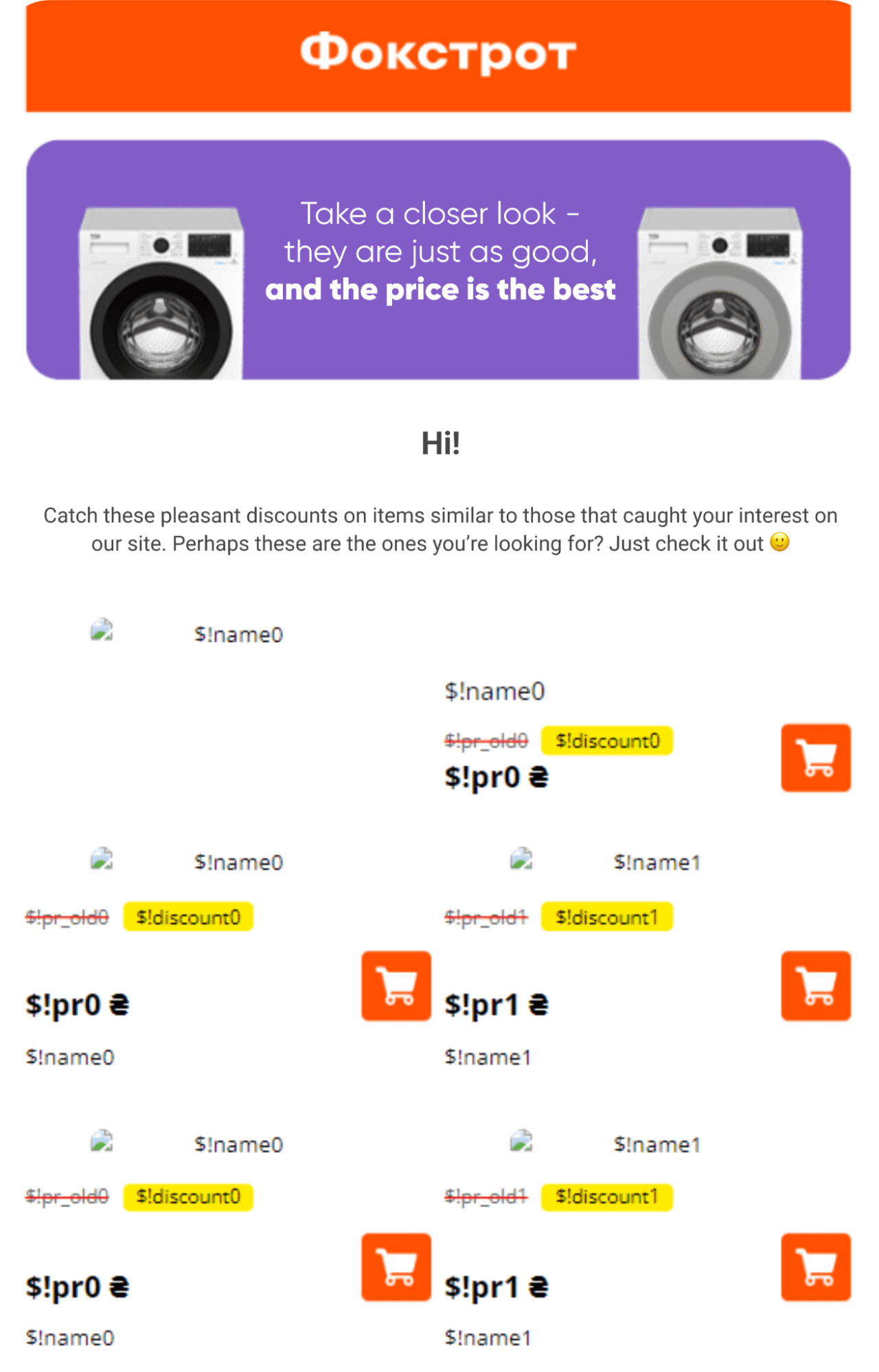The height and width of the screenshot is (1372, 879).
Task: Click the middle-row cart icon under $!name0
Action: click(x=396, y=986)
